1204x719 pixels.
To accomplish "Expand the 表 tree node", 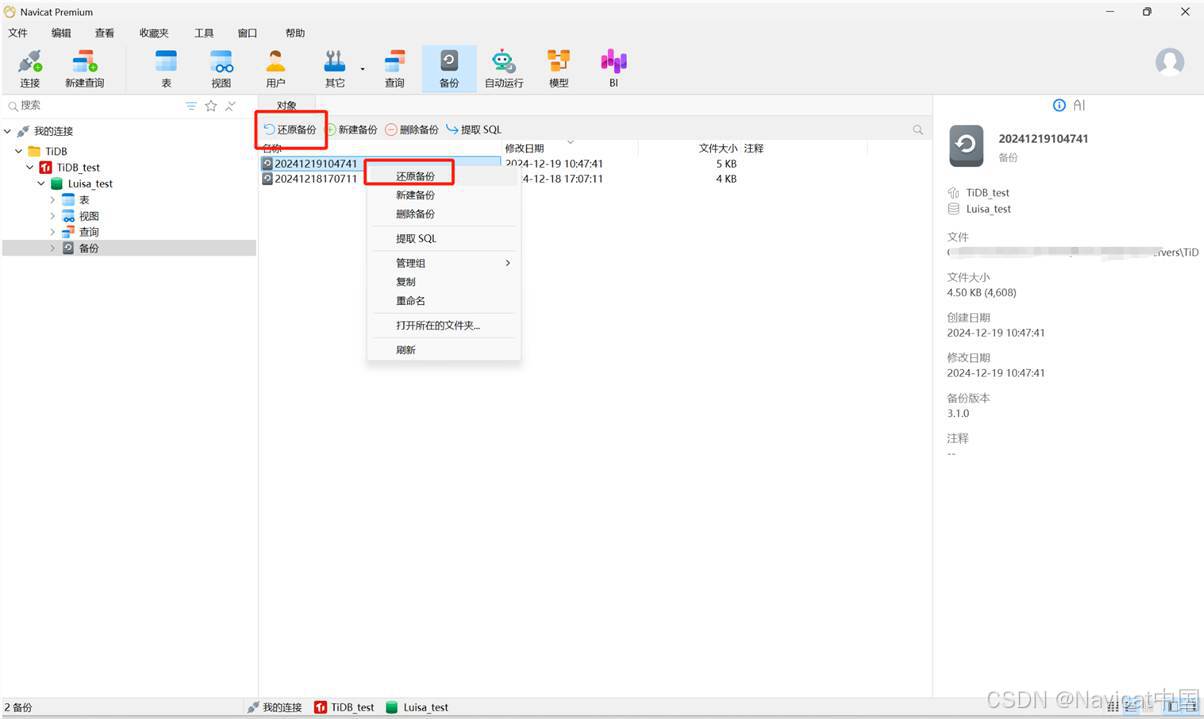I will point(53,200).
